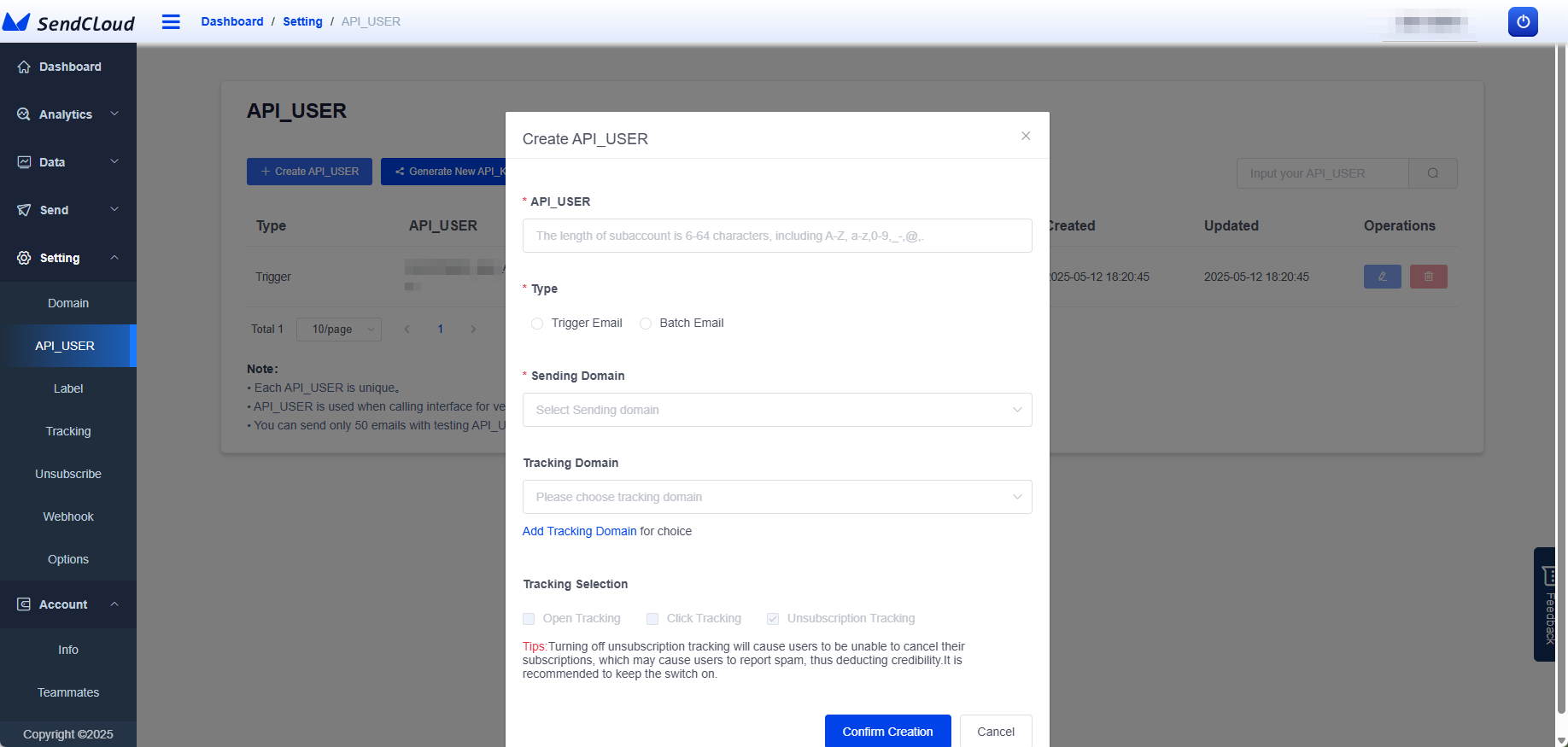Click Generate New API_KEY button
This screenshot has width=1568, height=747.
coord(443,172)
